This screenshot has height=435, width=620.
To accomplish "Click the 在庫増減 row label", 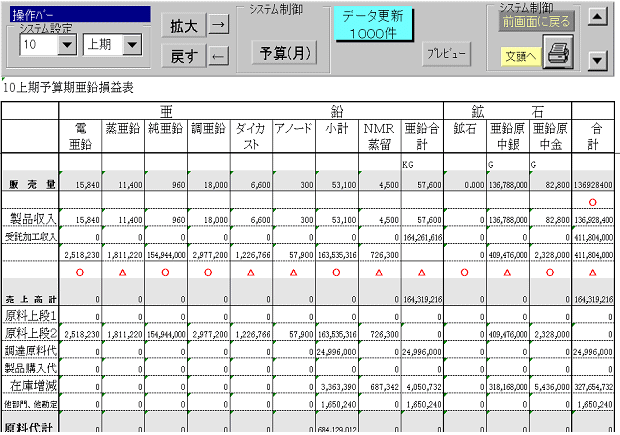I will [x=33, y=385].
